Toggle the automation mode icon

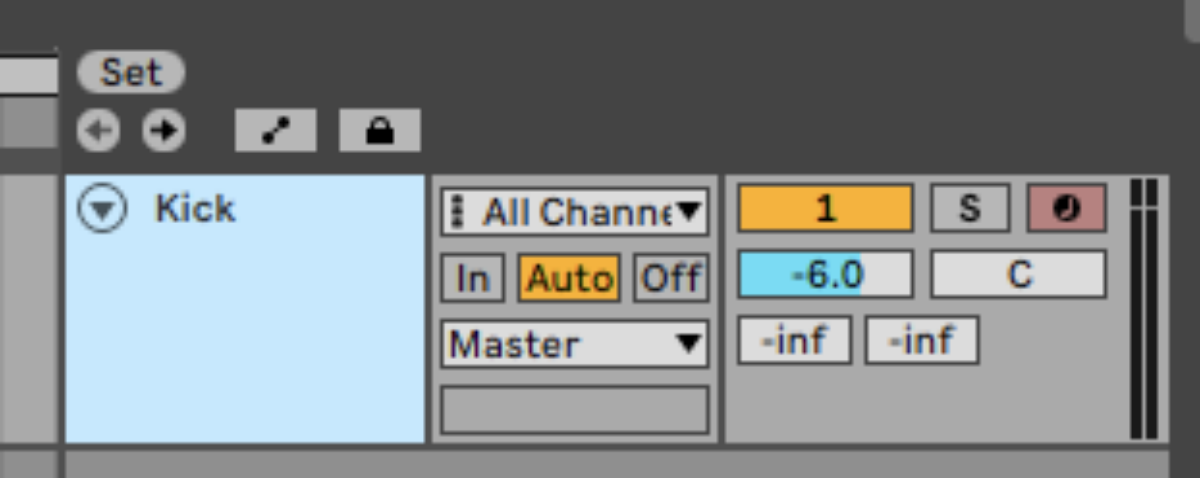pyautogui.click(x=276, y=131)
